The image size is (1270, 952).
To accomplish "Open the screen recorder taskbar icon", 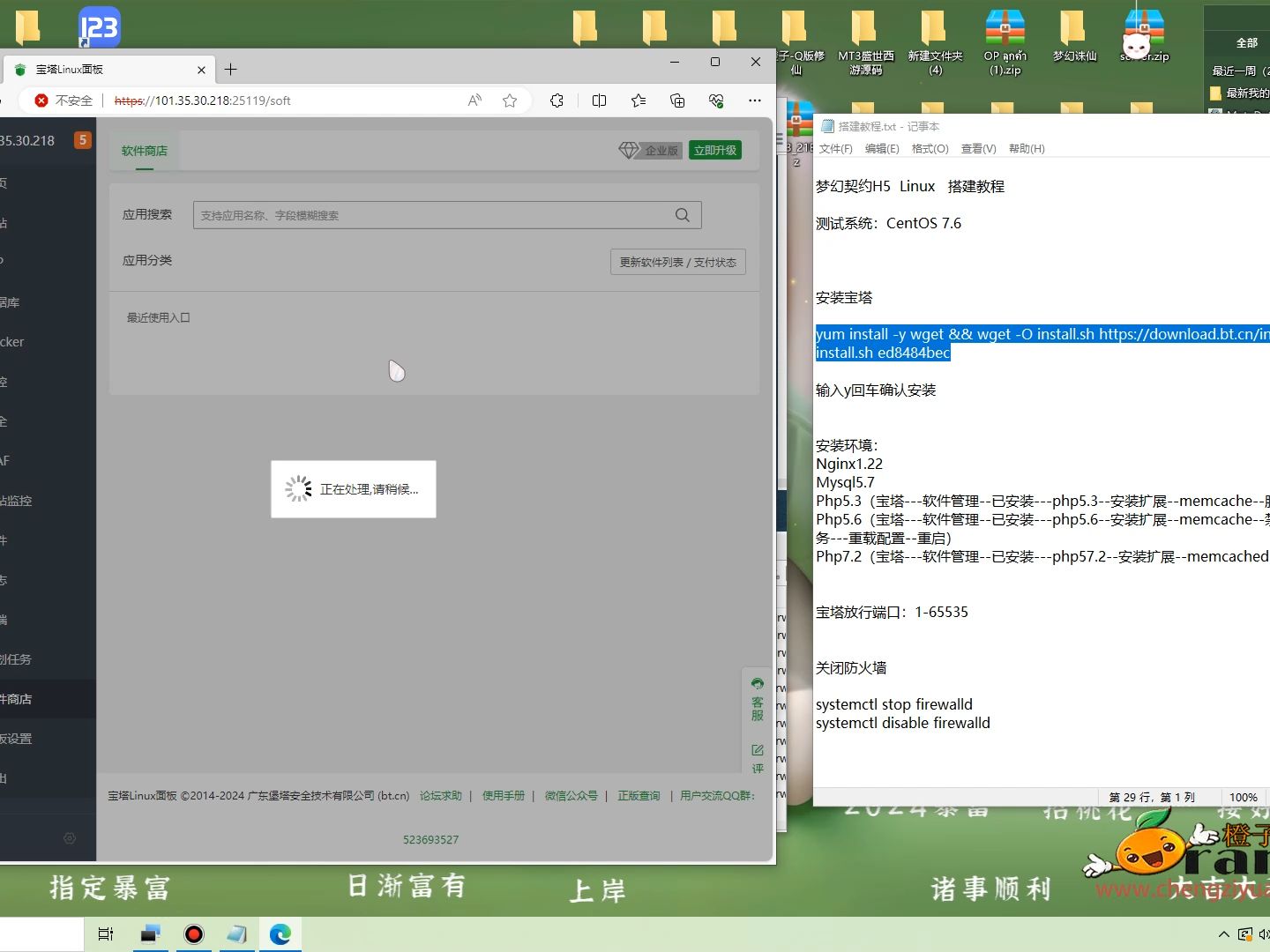I will [194, 934].
